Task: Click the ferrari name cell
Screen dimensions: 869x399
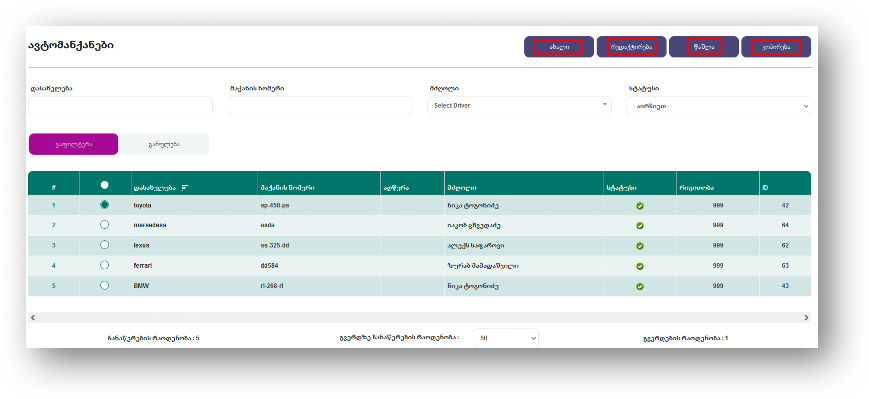Action: 194,266
